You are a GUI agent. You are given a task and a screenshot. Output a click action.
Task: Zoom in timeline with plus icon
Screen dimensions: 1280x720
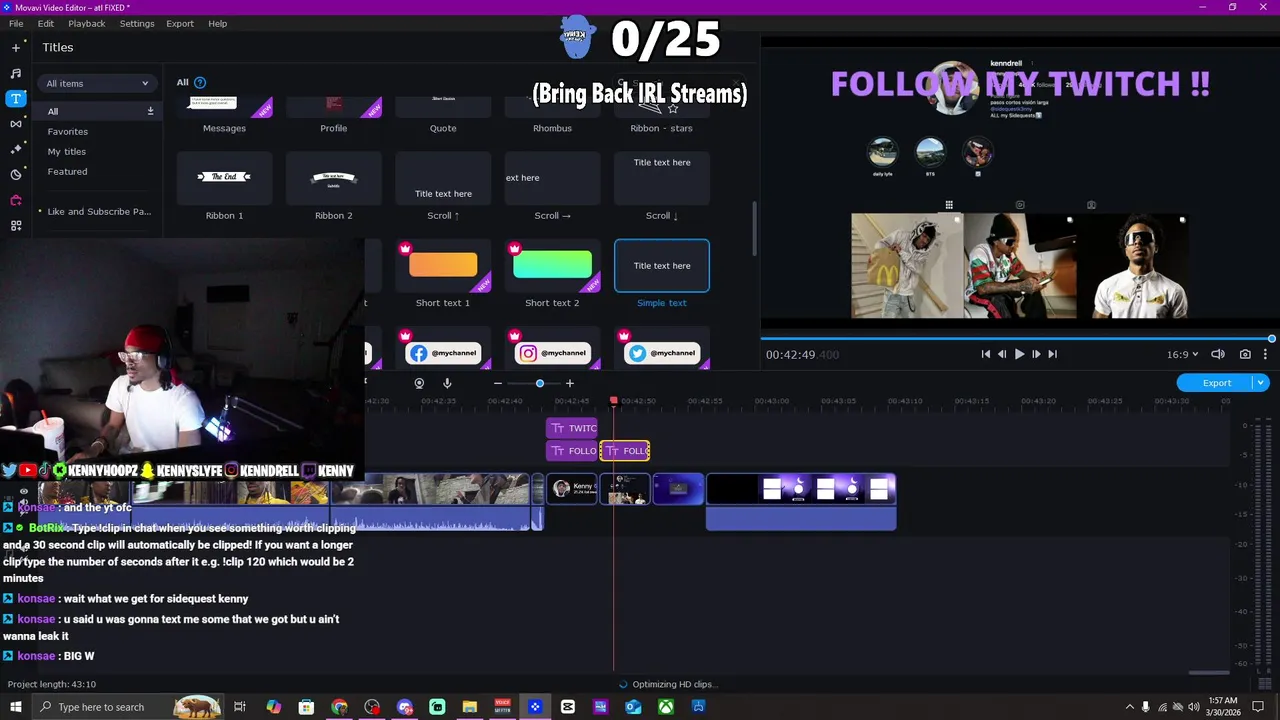pos(570,383)
